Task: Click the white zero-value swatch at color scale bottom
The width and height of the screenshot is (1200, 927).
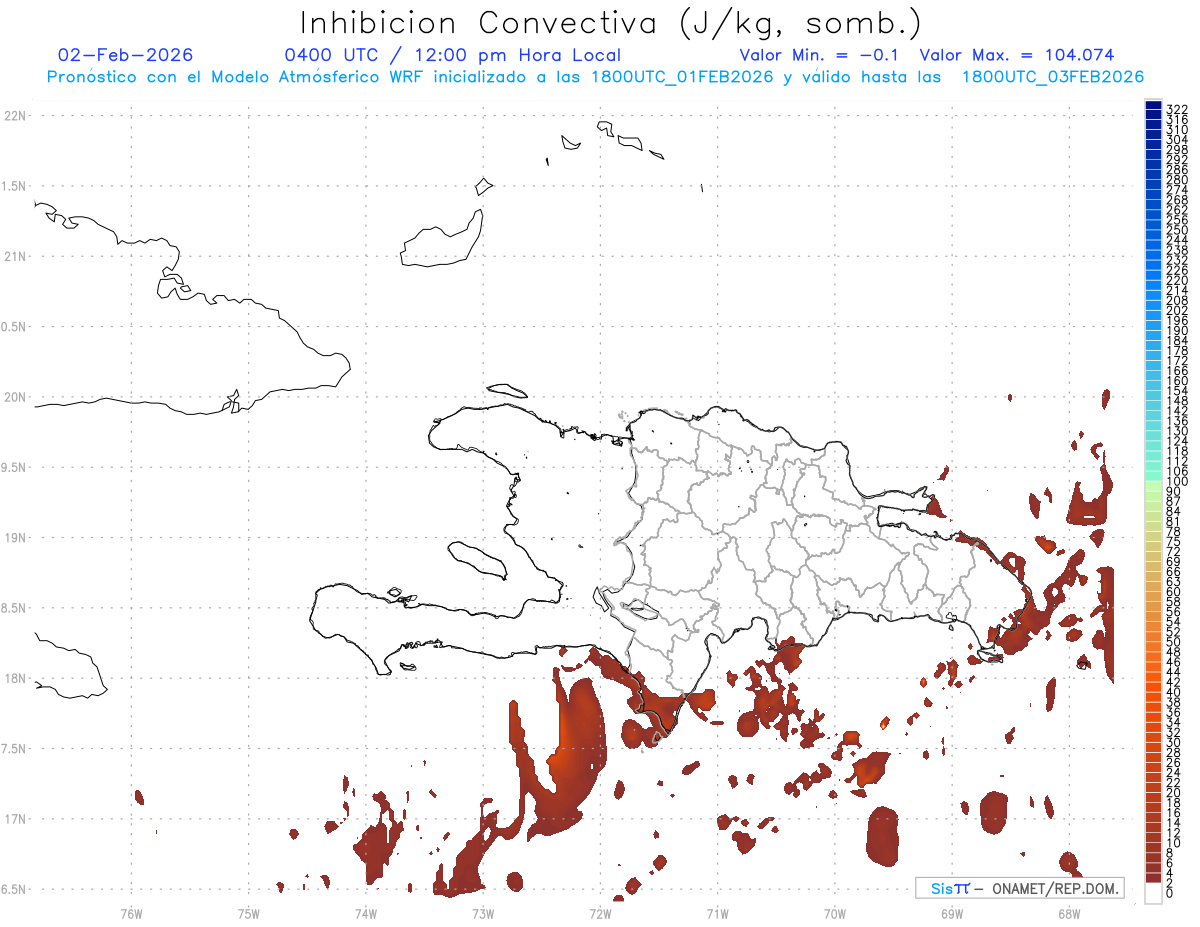Action: [x=1153, y=892]
